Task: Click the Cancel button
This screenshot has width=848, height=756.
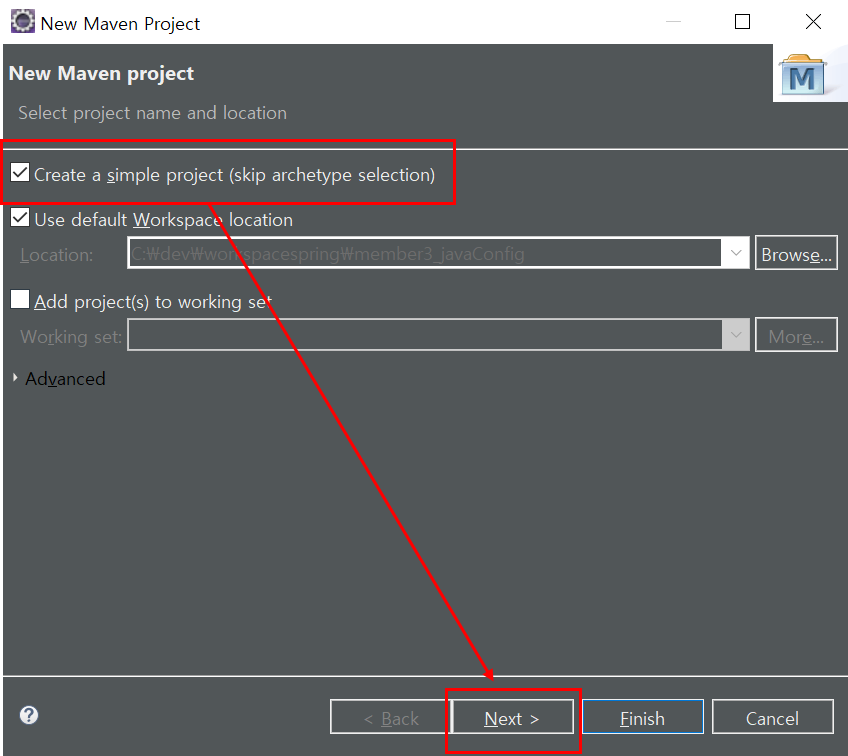Action: pos(772,717)
